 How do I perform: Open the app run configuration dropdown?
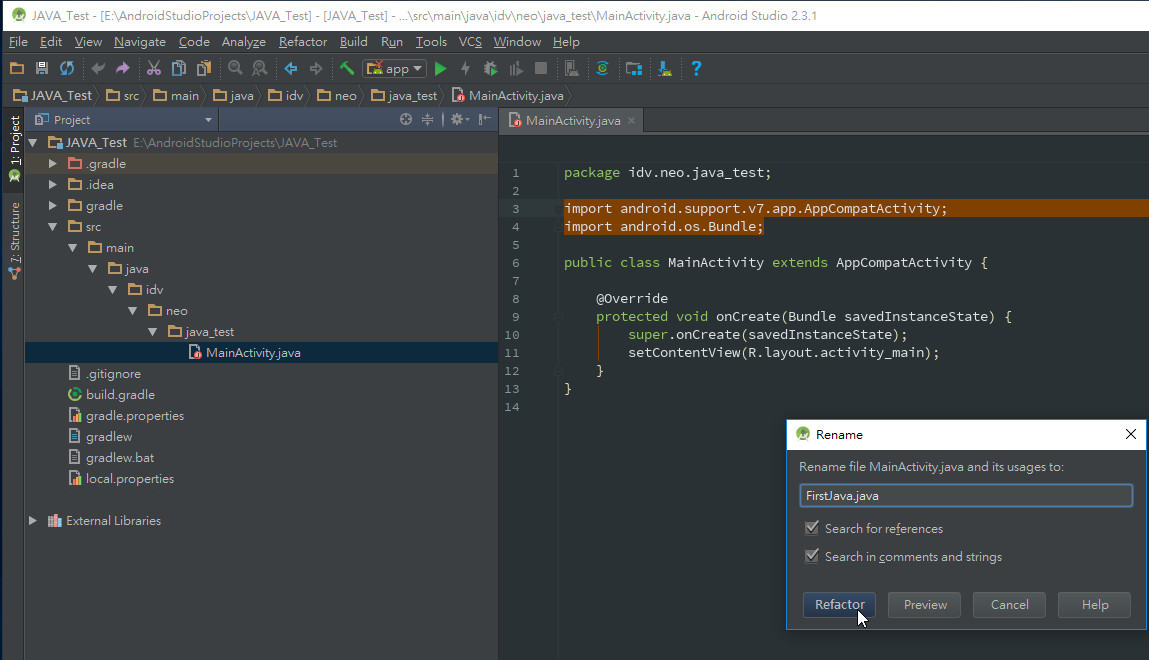pos(394,69)
